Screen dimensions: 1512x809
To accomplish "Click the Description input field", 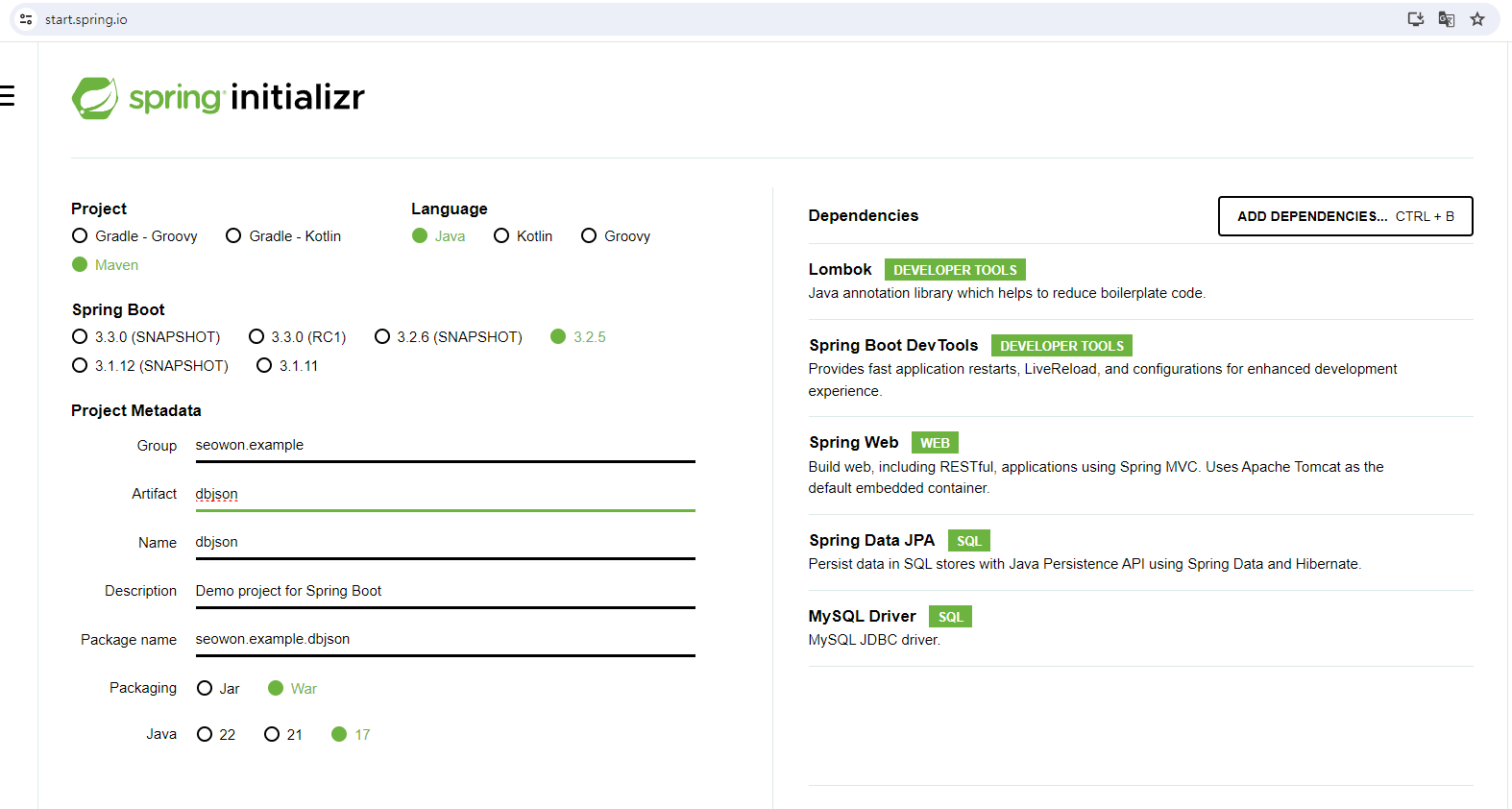I will pyautogui.click(x=444, y=591).
